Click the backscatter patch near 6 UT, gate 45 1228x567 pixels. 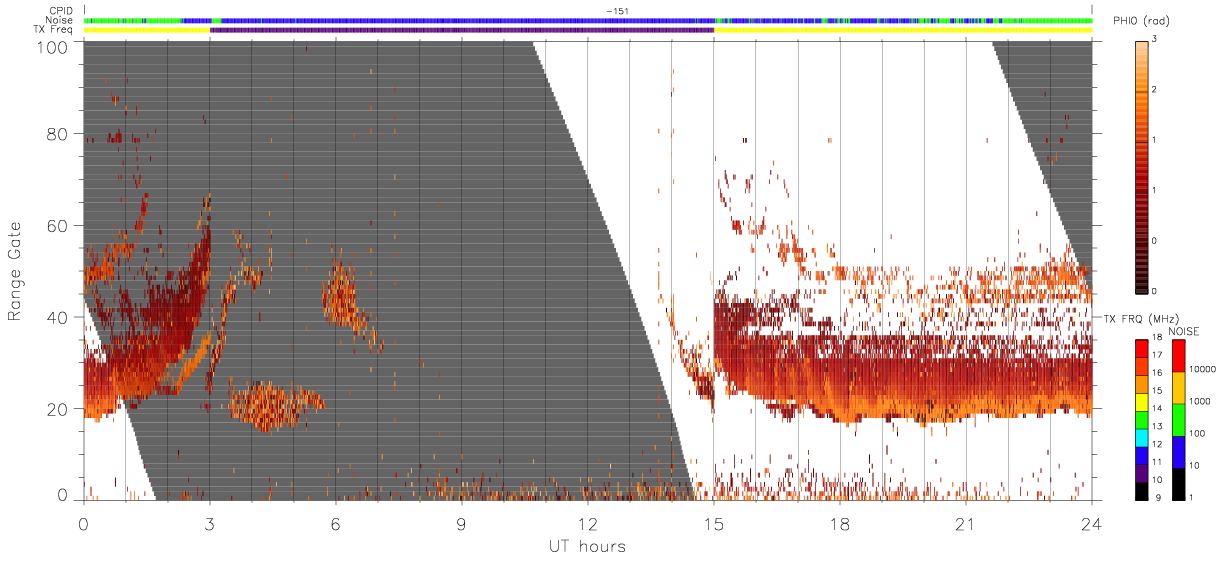pyautogui.click(x=342, y=296)
